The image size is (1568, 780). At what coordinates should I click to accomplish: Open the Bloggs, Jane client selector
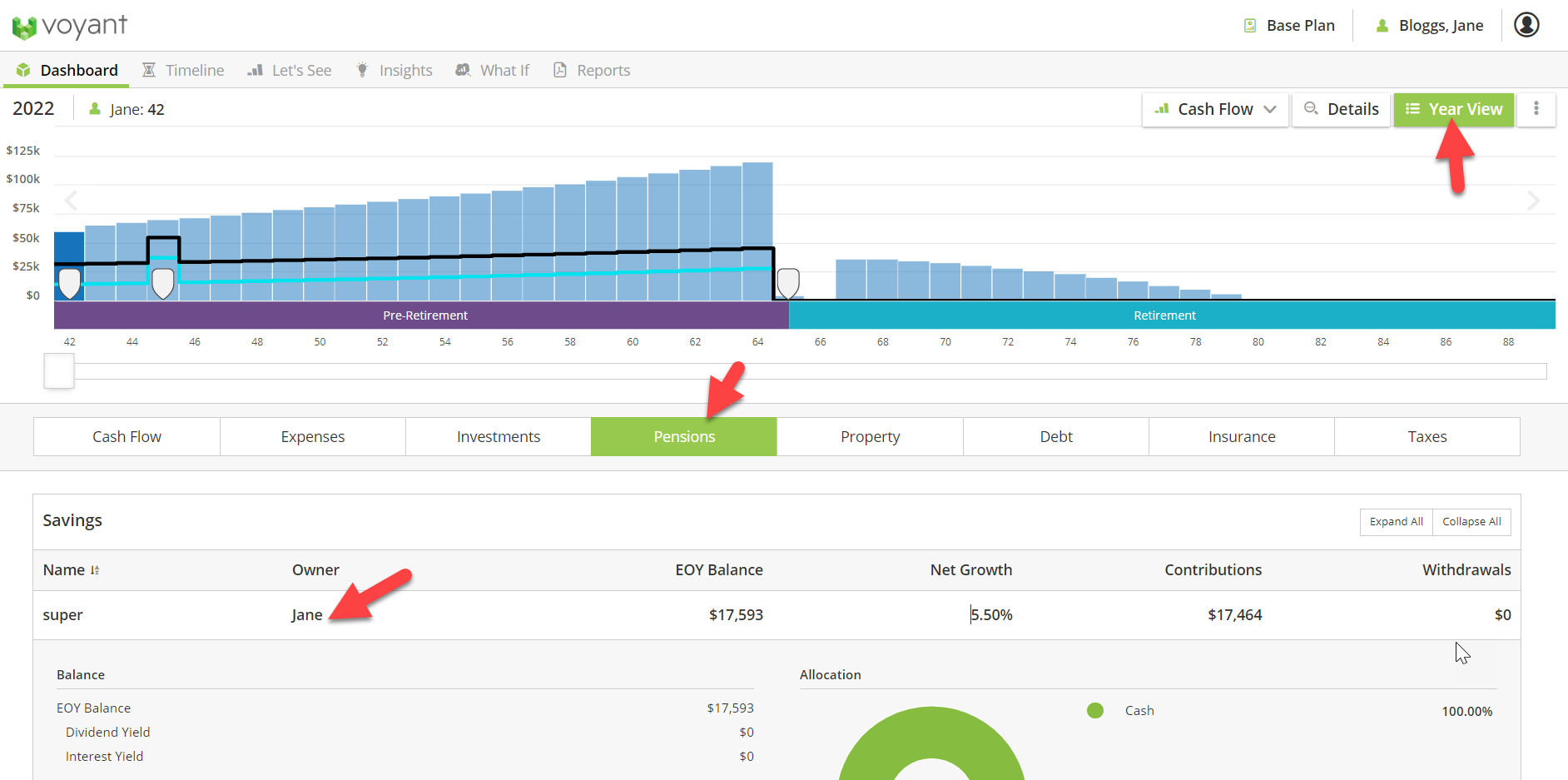[x=1429, y=26]
